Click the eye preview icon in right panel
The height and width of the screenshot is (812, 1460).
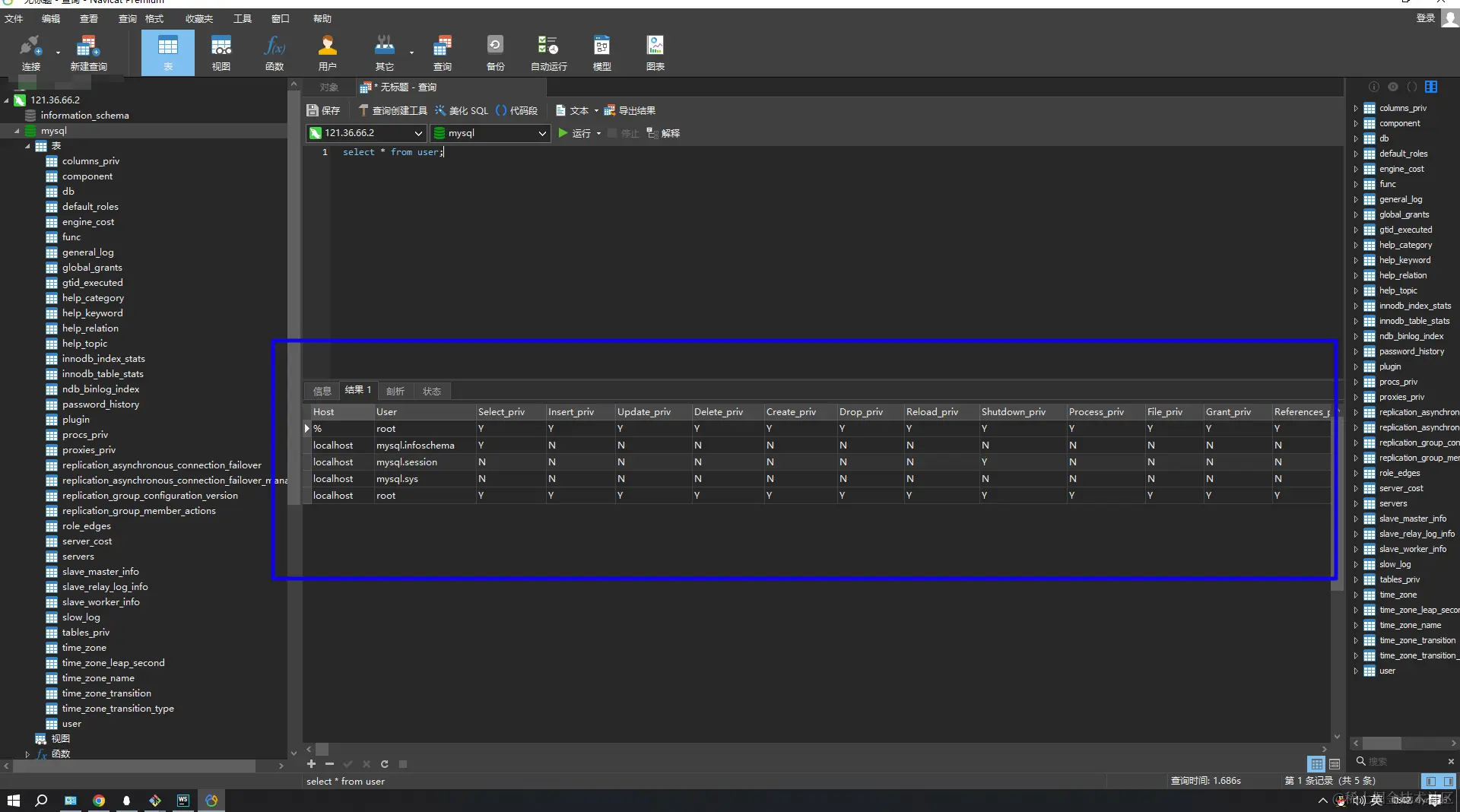coord(1392,87)
